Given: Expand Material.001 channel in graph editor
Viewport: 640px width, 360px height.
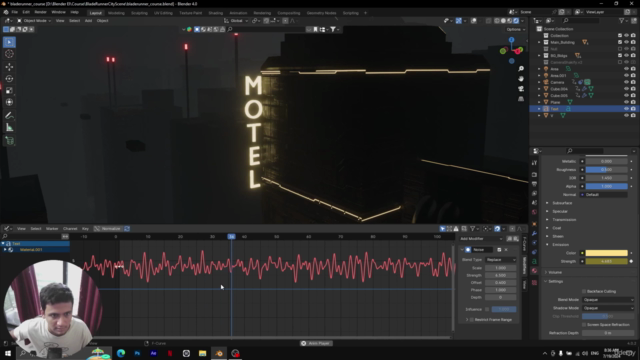Looking at the screenshot, I should 5,250.
